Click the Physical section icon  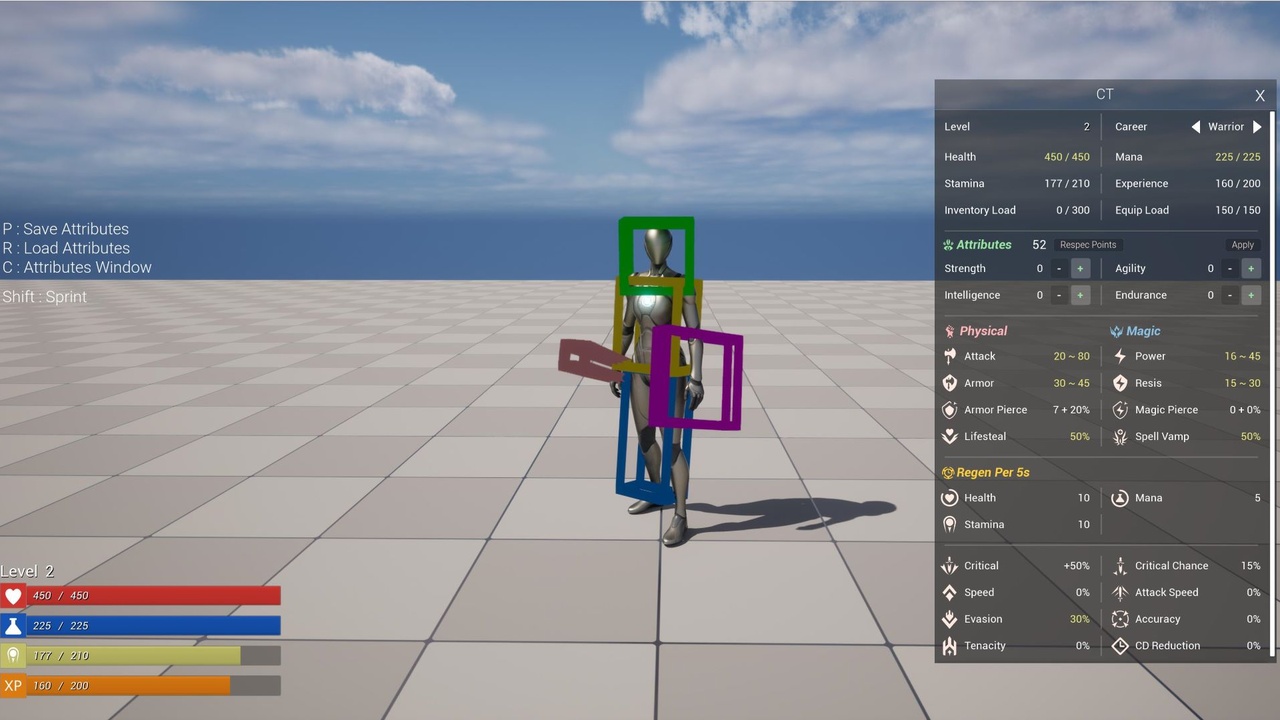(x=949, y=331)
